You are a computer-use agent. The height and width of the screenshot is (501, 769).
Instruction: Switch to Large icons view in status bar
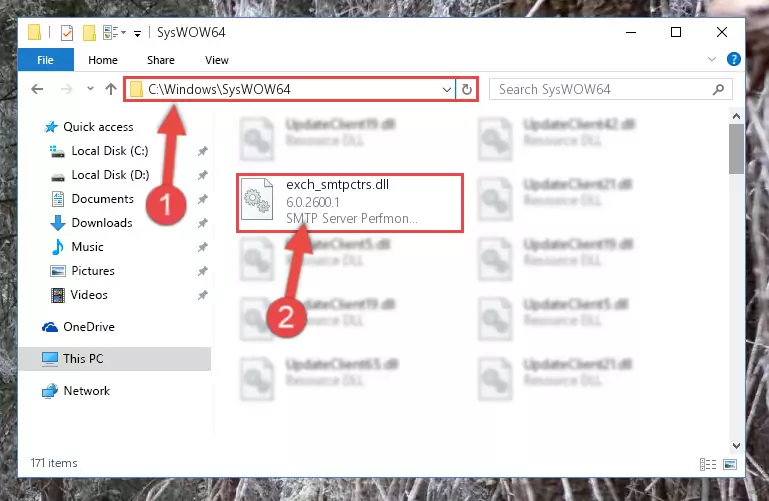[x=730, y=464]
